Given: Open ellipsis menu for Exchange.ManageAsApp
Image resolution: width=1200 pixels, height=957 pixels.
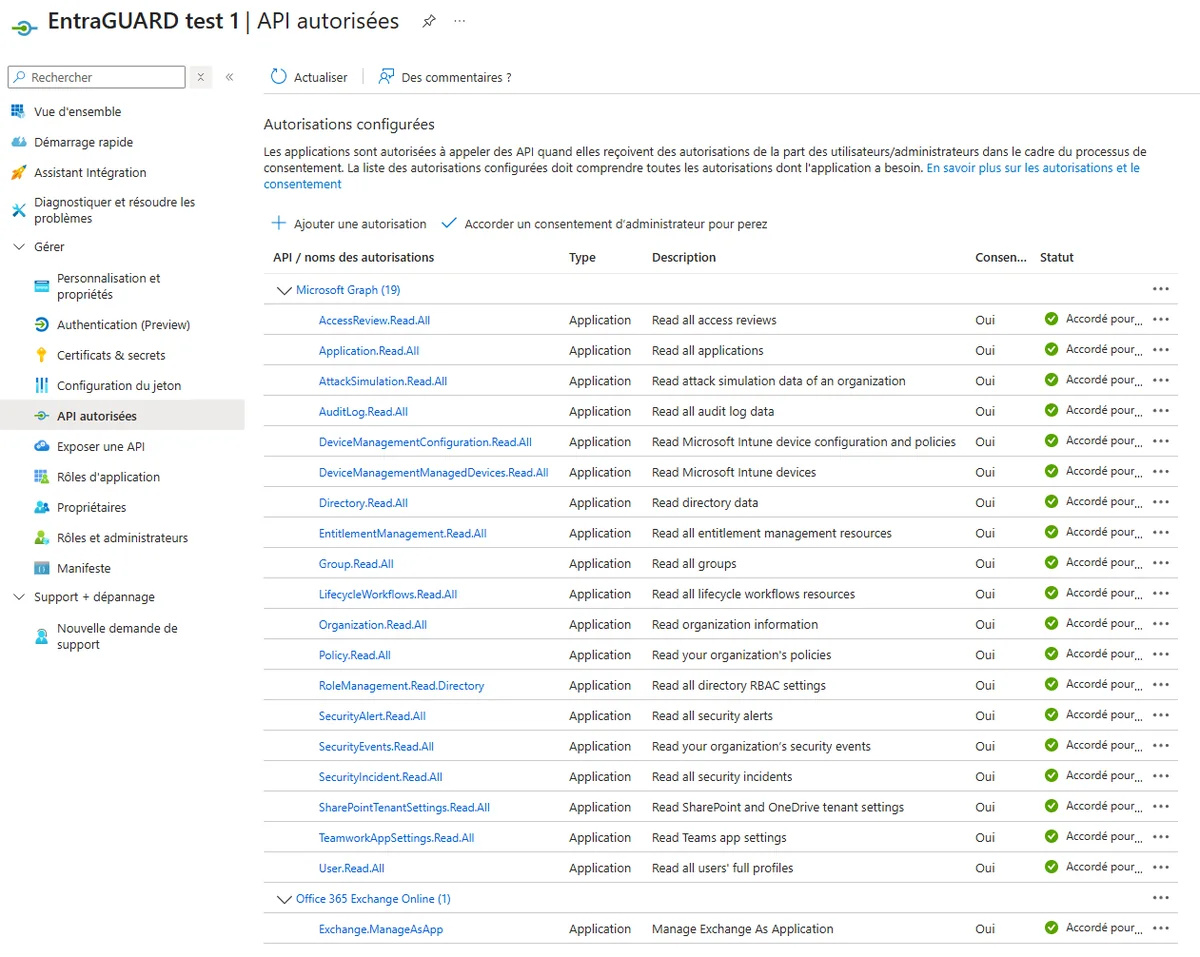Looking at the screenshot, I should coord(1160,928).
